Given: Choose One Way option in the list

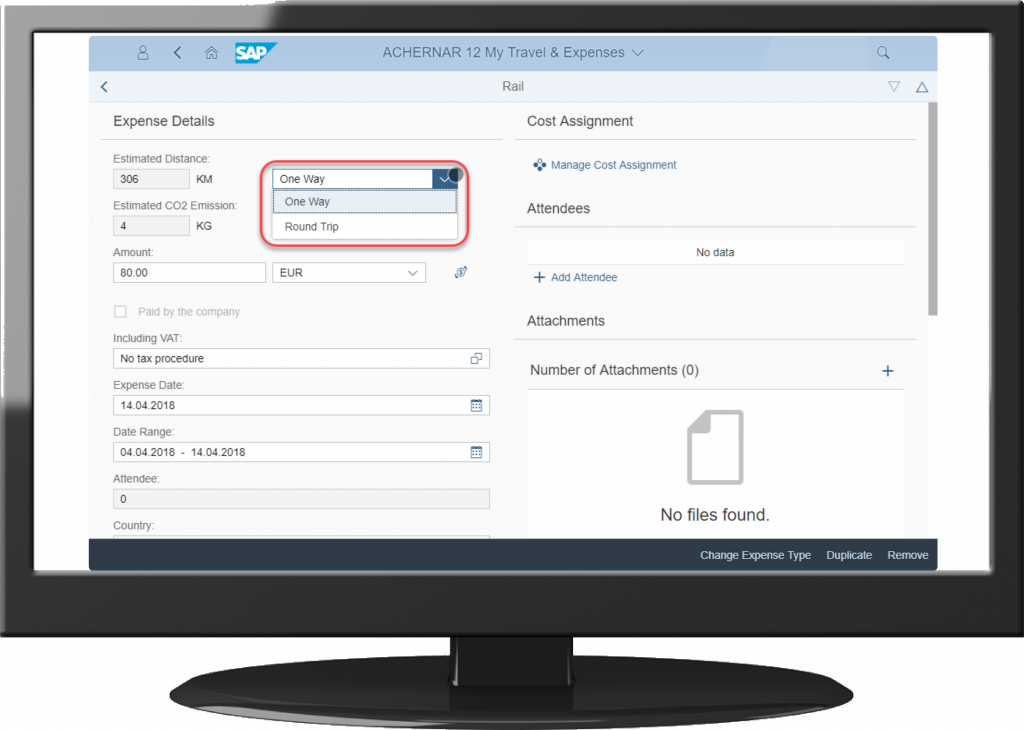Looking at the screenshot, I should (308, 202).
